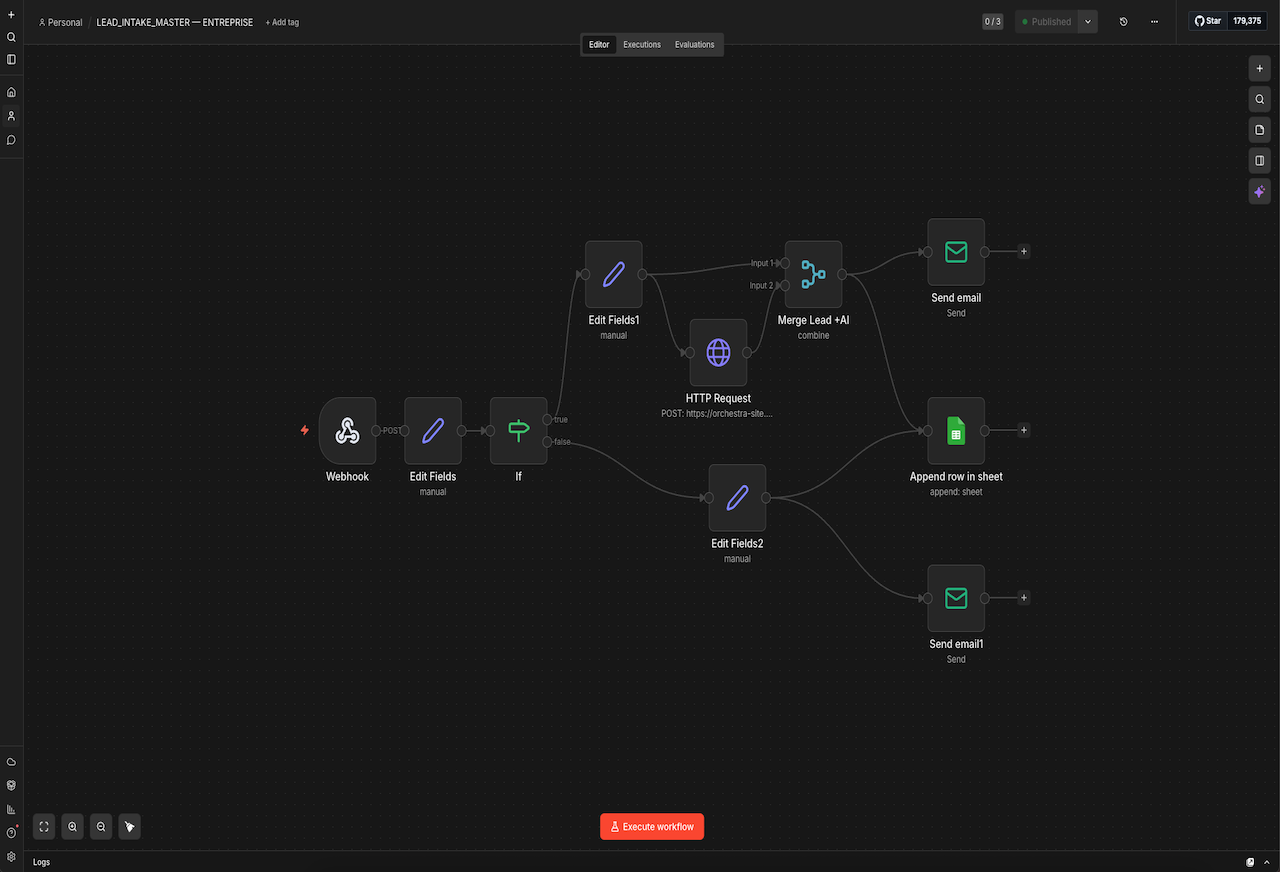Zoom out using the magnifier icon

pos(100,826)
